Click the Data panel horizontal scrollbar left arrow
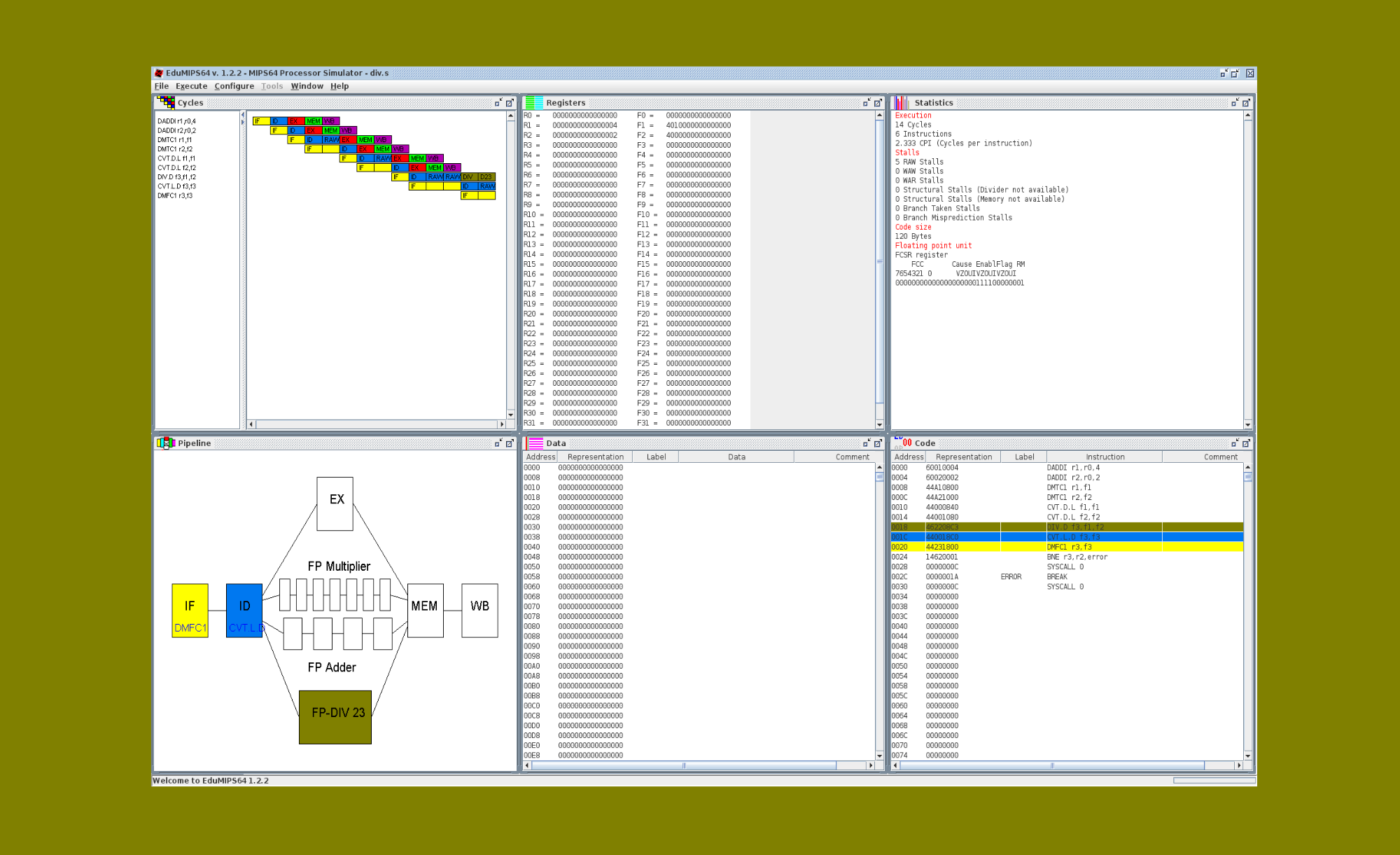This screenshot has height=855, width=1400. pos(527,765)
